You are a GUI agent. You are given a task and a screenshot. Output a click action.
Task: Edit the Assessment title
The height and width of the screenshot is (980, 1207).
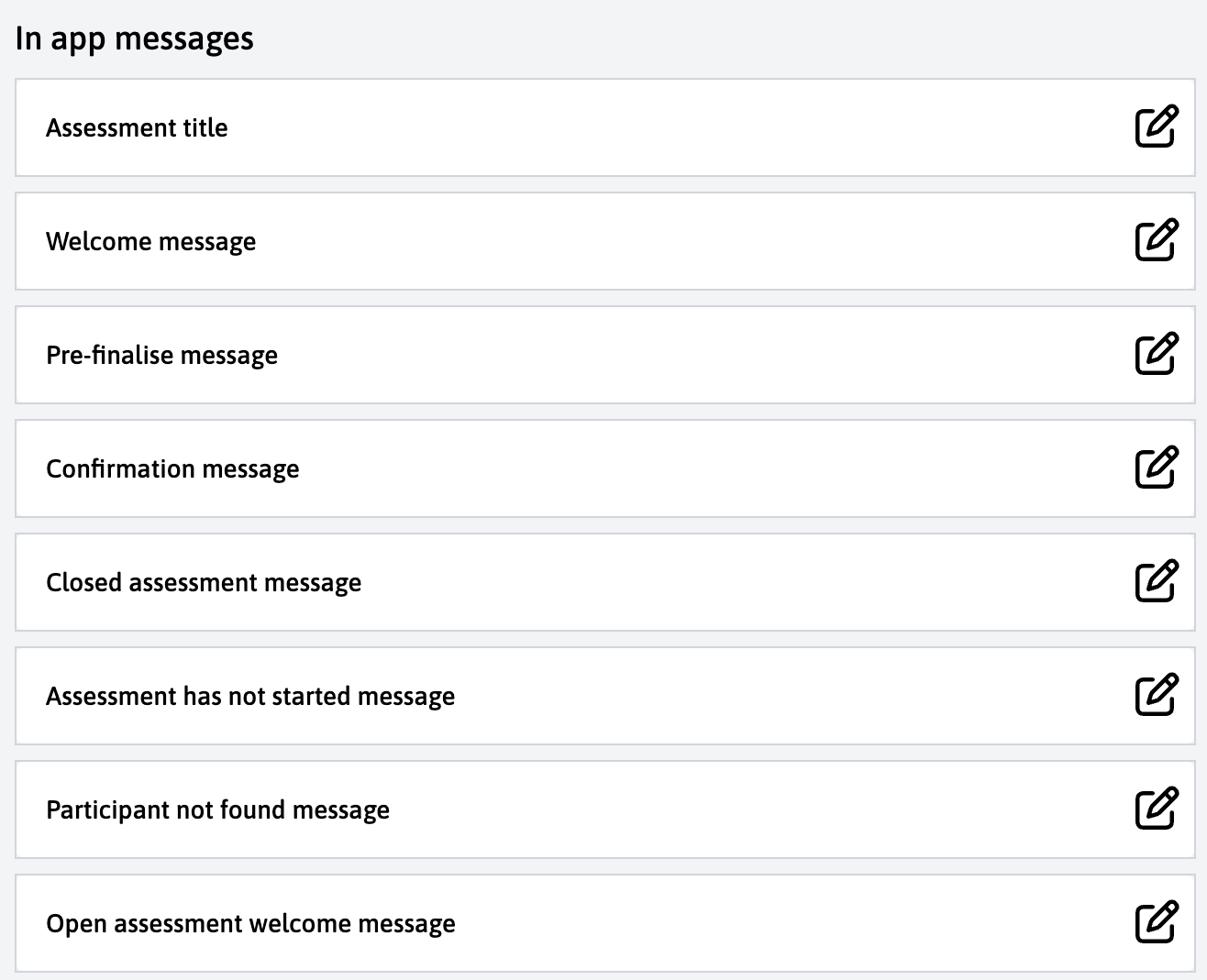(x=1156, y=127)
